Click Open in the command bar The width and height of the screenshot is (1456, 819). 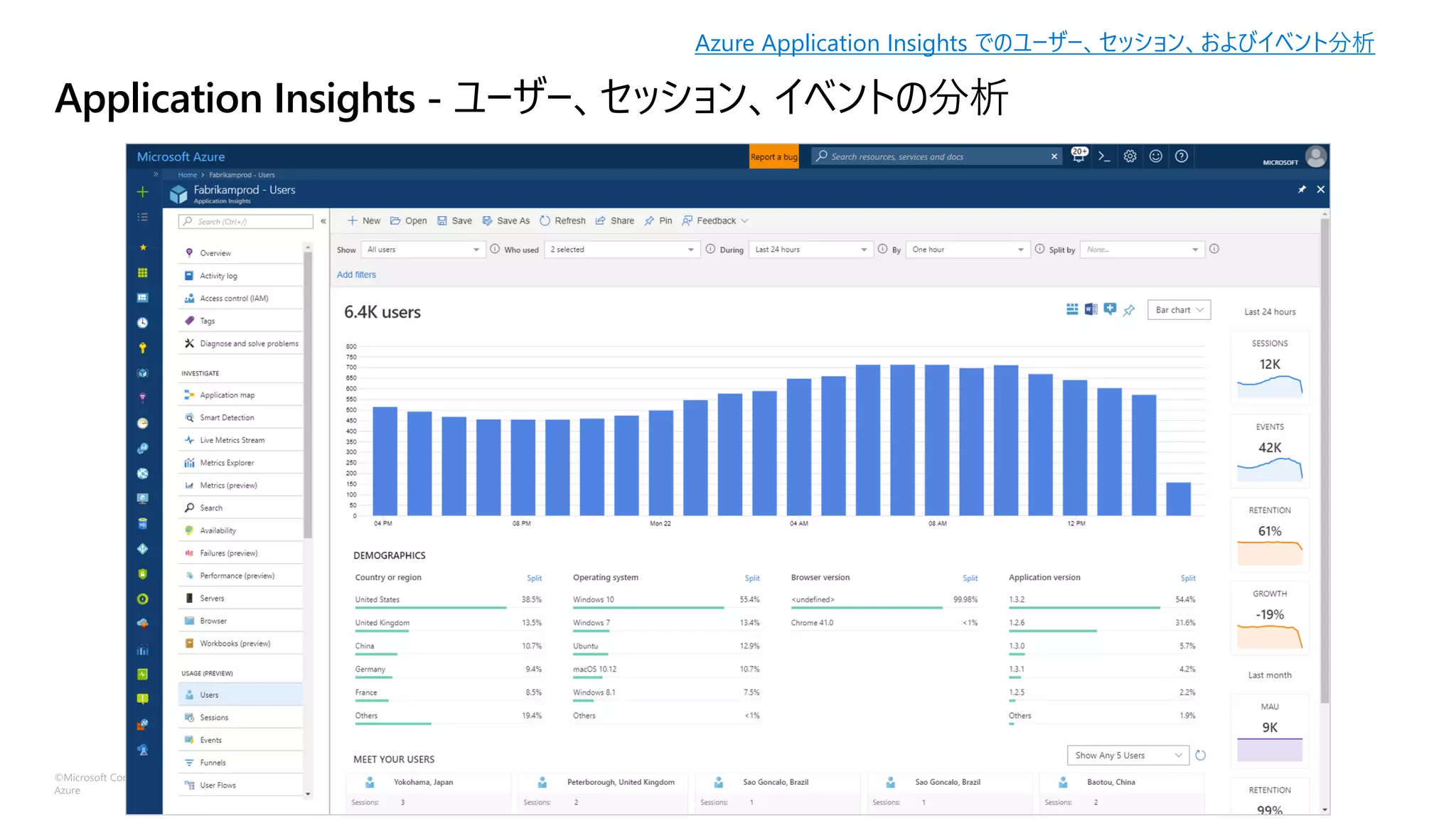tap(409, 221)
